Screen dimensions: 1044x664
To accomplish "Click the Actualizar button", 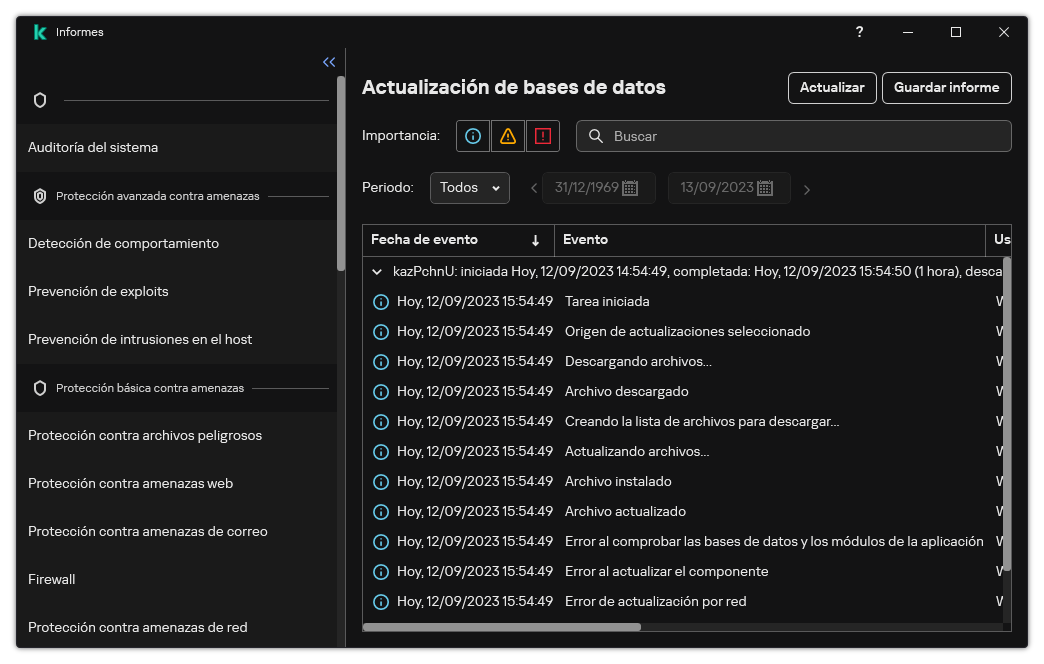I will [832, 88].
